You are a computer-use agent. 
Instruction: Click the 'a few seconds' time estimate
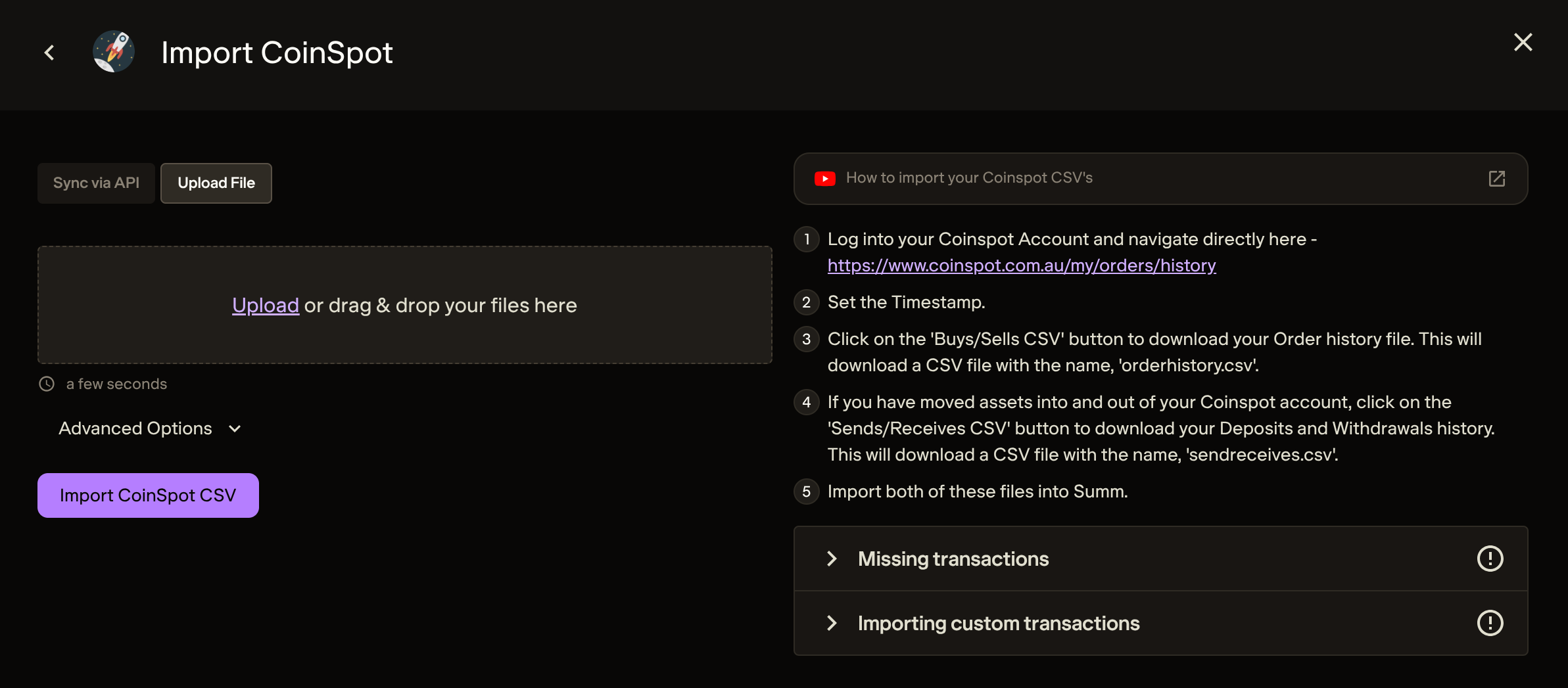[x=116, y=384]
